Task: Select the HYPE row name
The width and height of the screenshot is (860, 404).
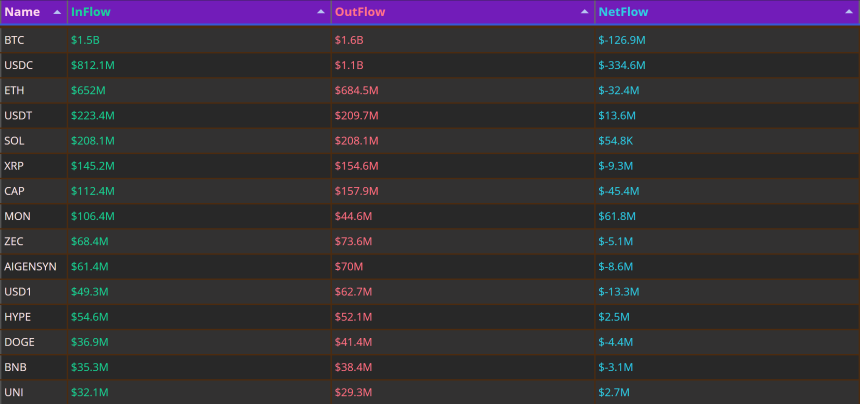Action: (x=17, y=317)
